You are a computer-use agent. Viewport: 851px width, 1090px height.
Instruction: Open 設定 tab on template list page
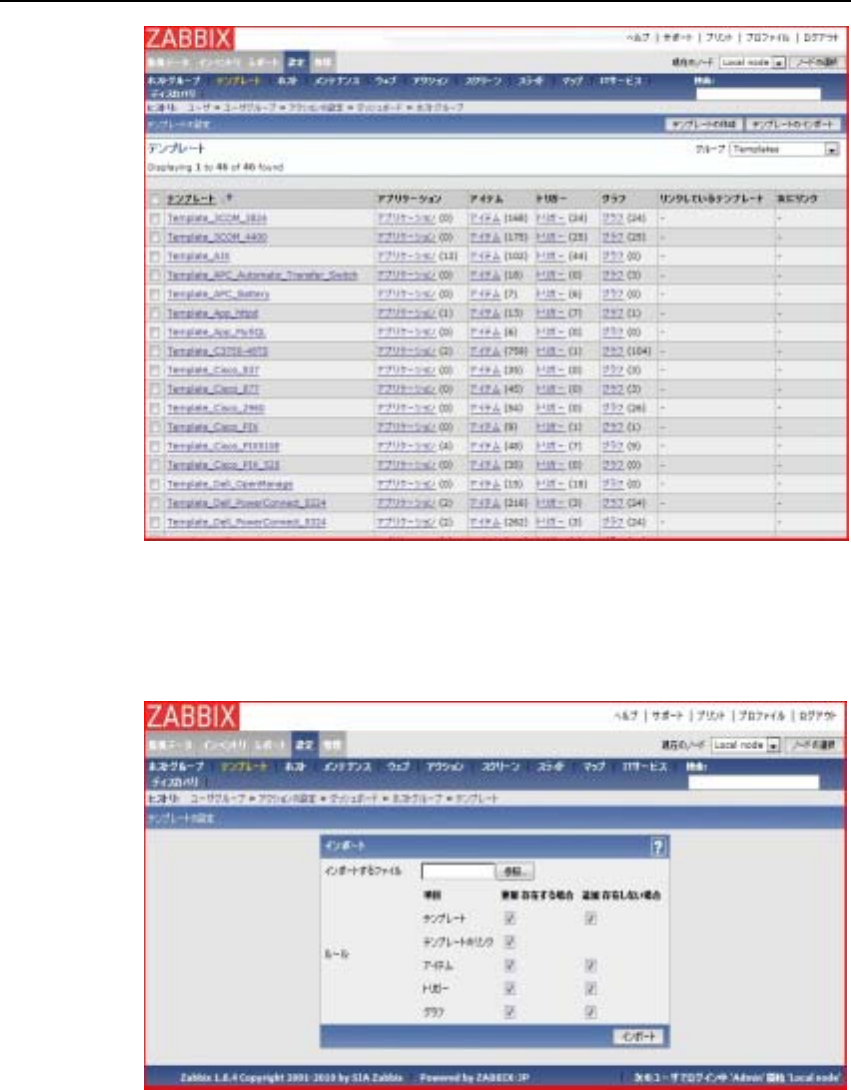pyautogui.click(x=296, y=62)
